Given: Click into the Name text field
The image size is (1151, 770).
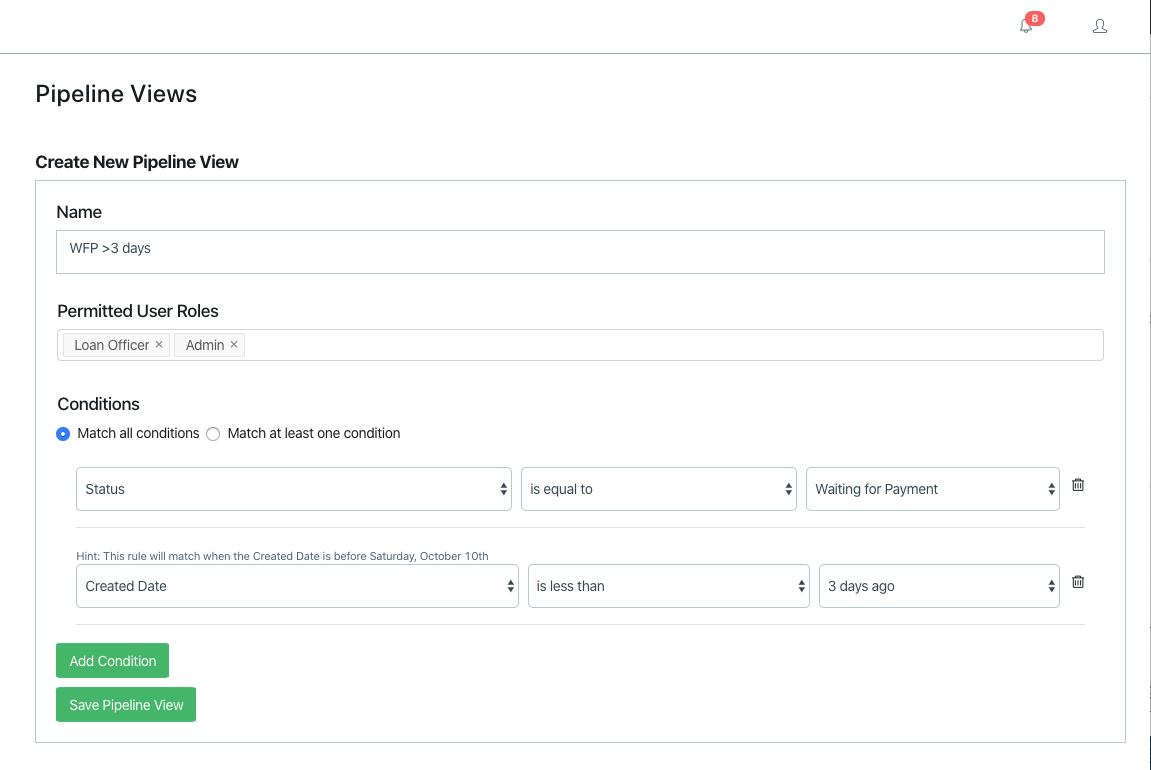Looking at the screenshot, I should [x=580, y=252].
